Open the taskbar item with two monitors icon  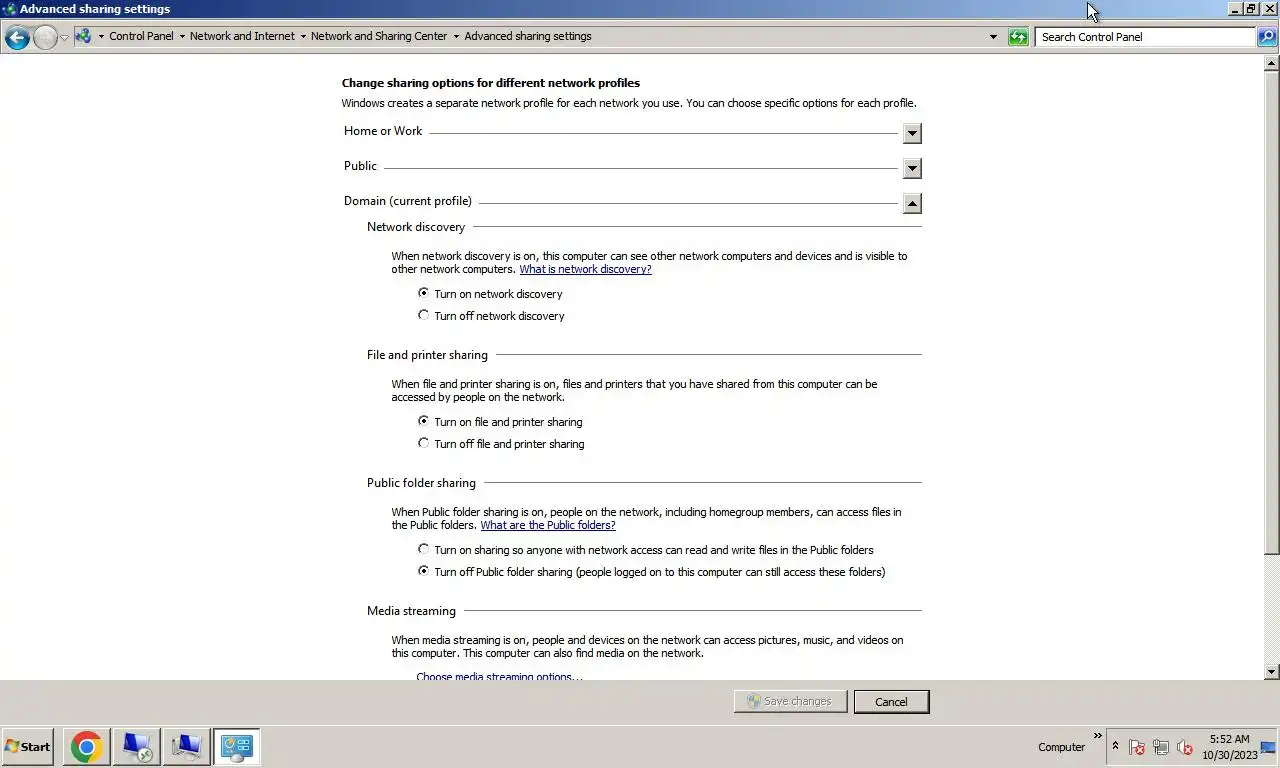pos(186,747)
